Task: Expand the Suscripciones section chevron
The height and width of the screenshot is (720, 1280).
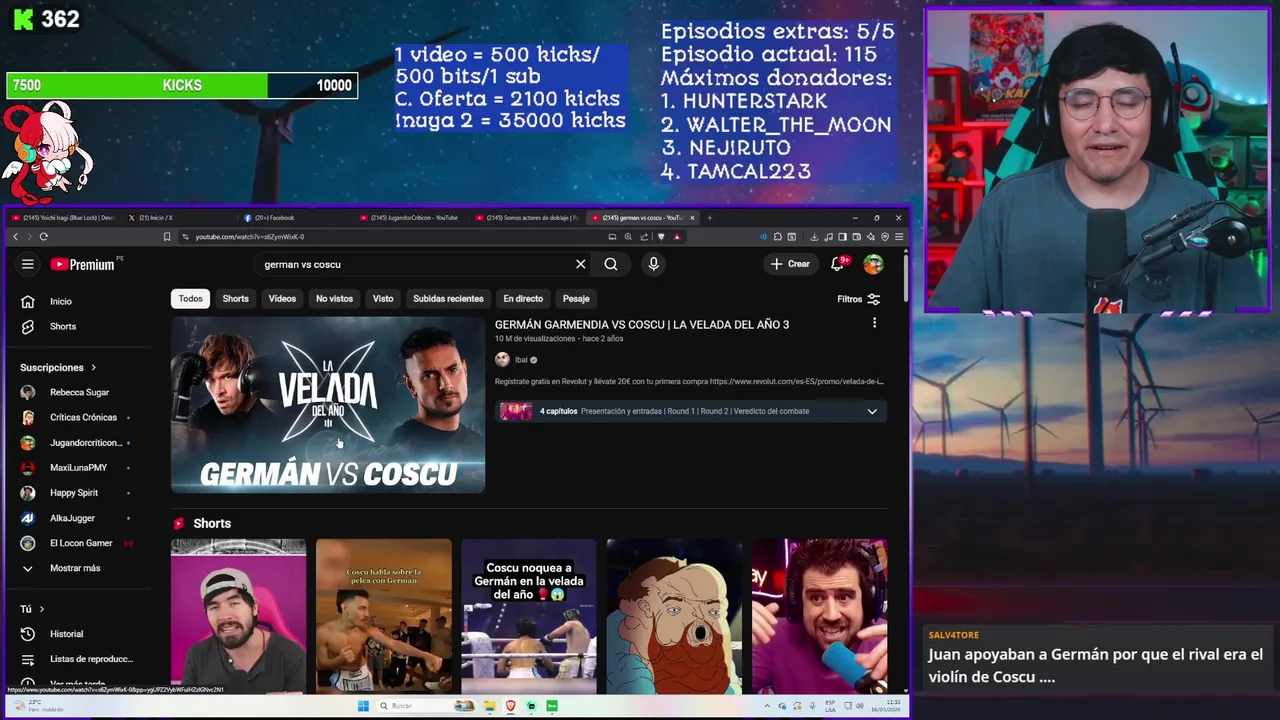Action: tap(94, 368)
